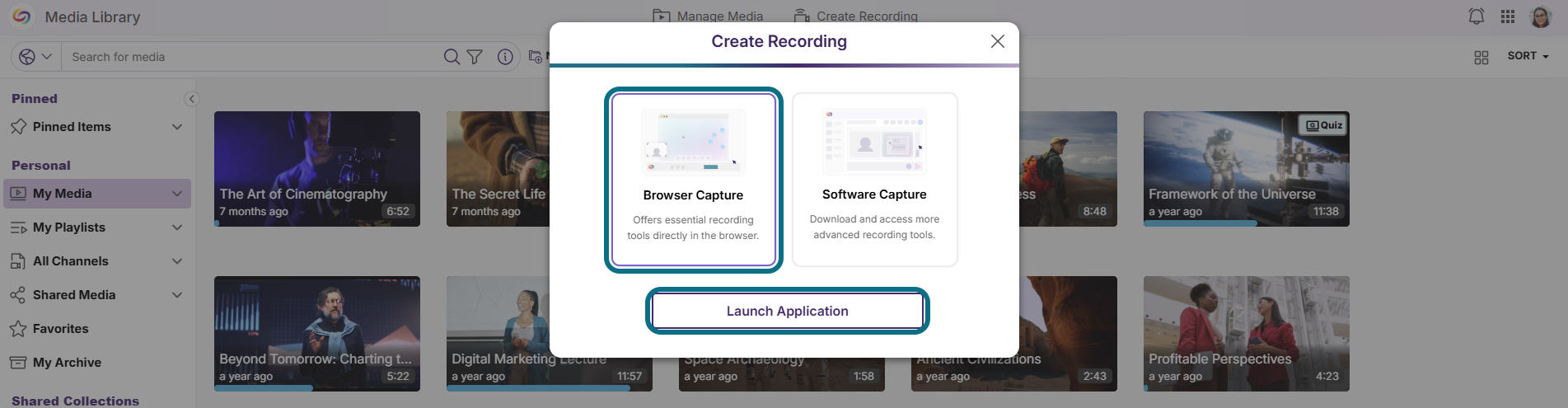Screen dimensions: 1568x408
Task: Open the search scope globe dropdown
Action: point(35,57)
